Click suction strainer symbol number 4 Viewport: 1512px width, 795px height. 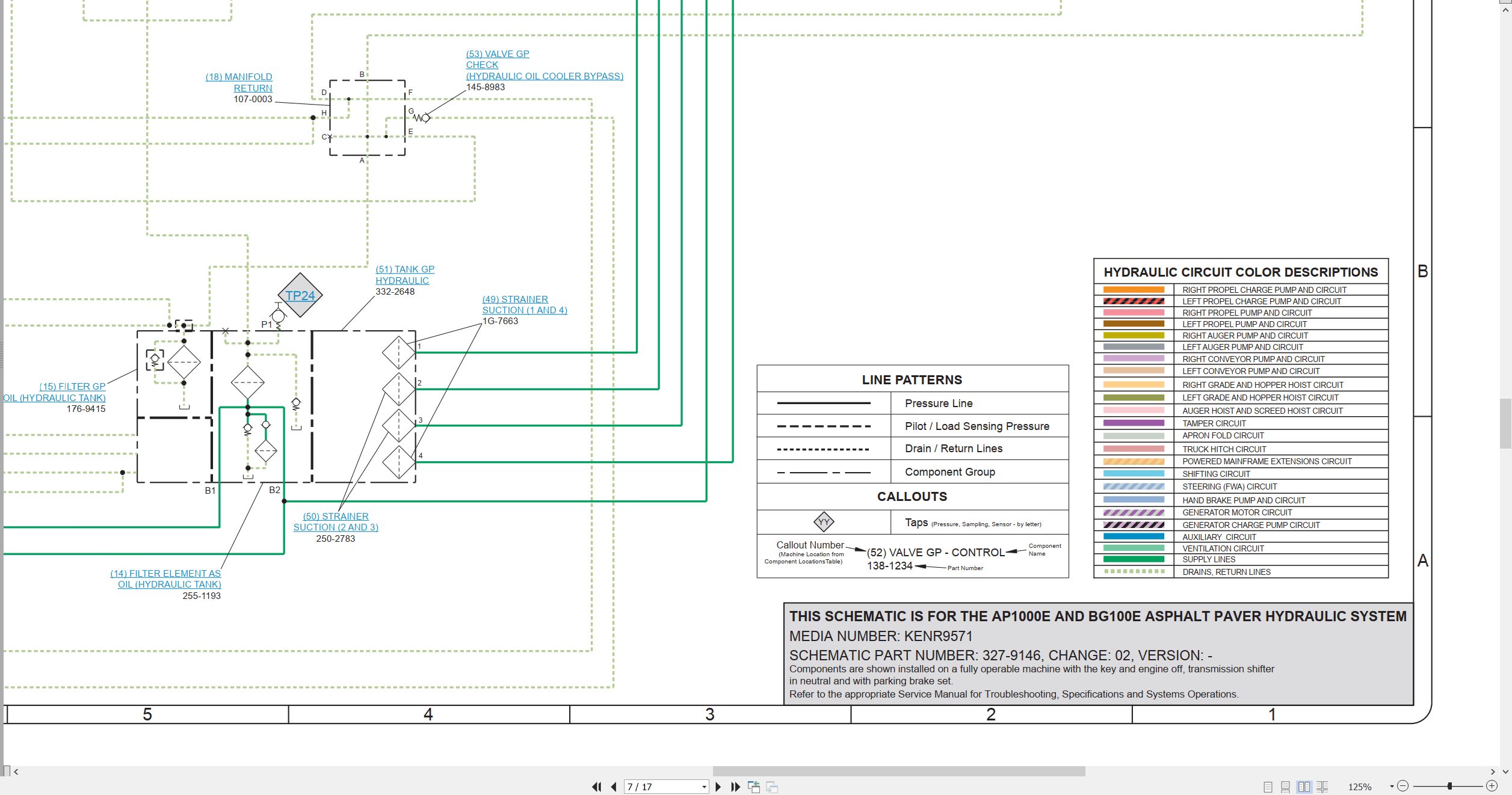tap(398, 462)
